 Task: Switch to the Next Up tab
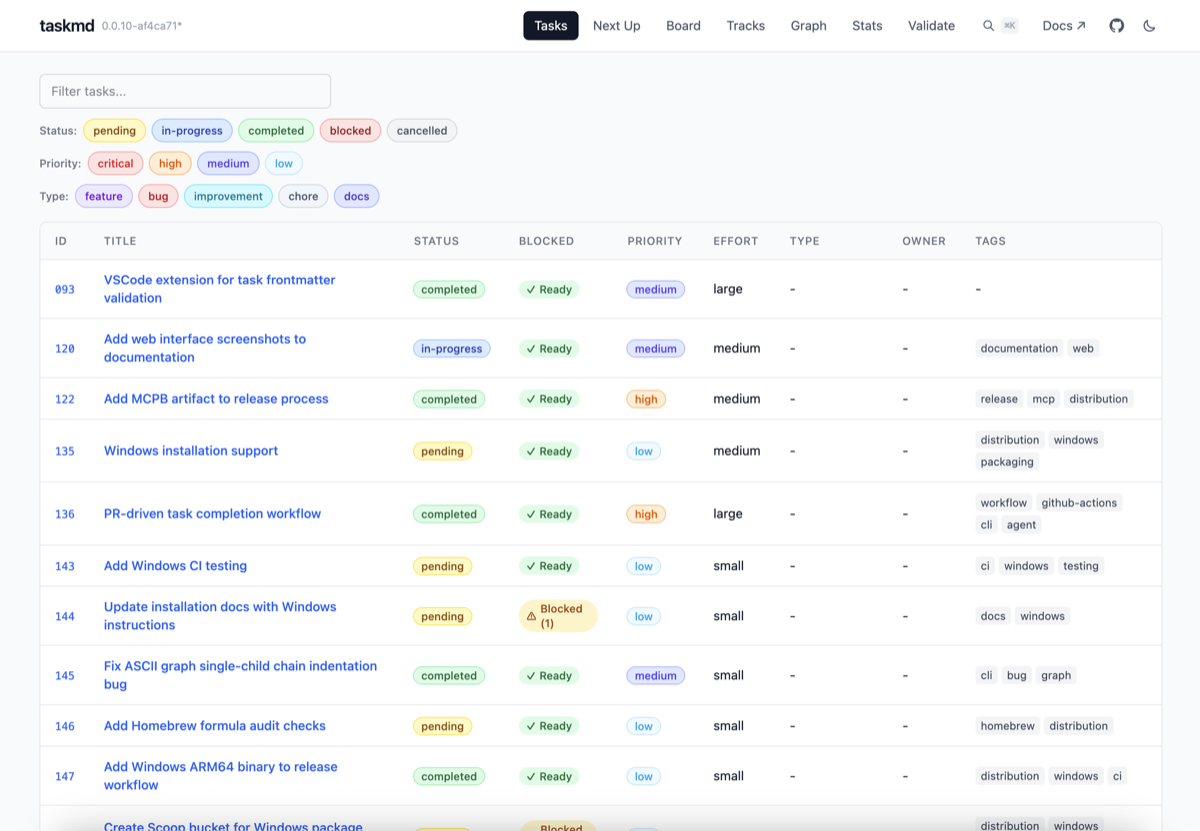616,25
